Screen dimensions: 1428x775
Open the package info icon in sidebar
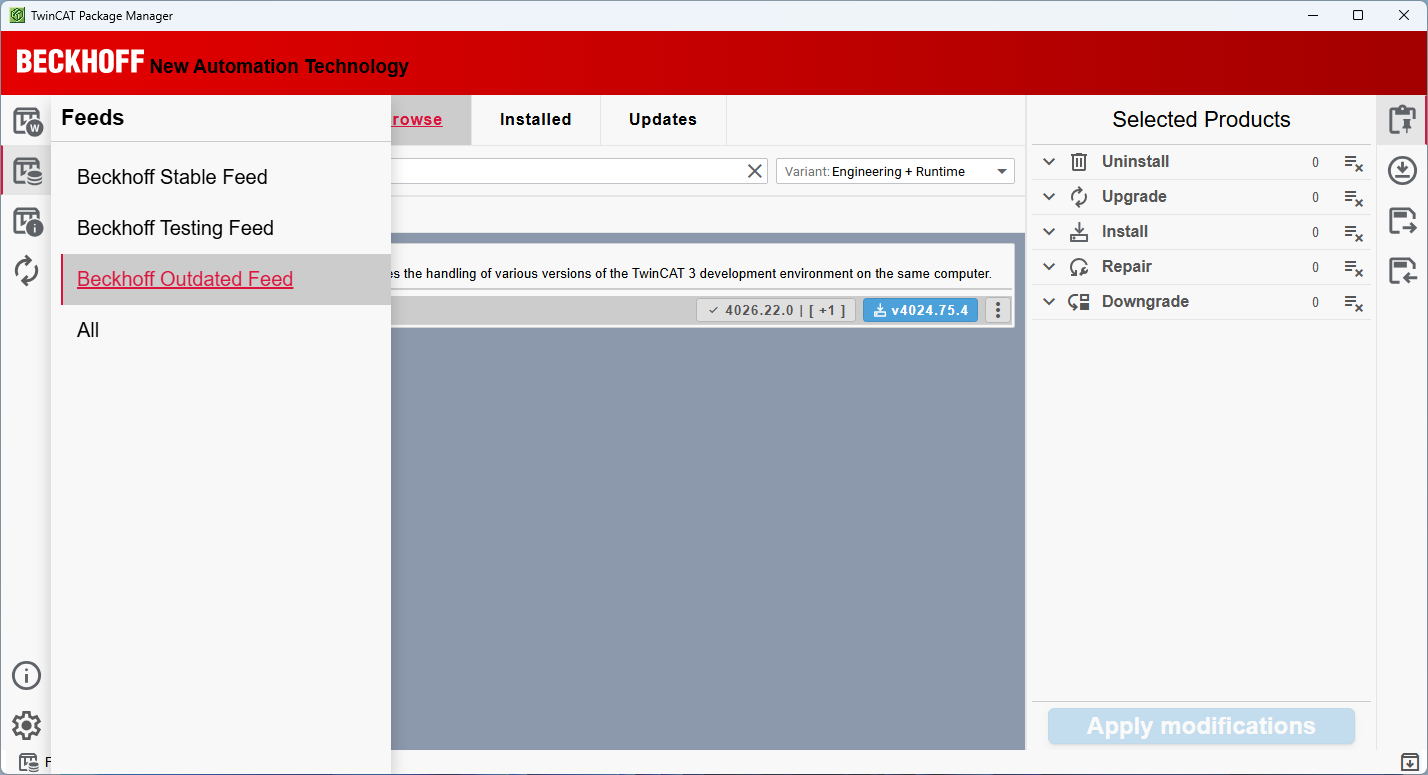pyautogui.click(x=27, y=221)
